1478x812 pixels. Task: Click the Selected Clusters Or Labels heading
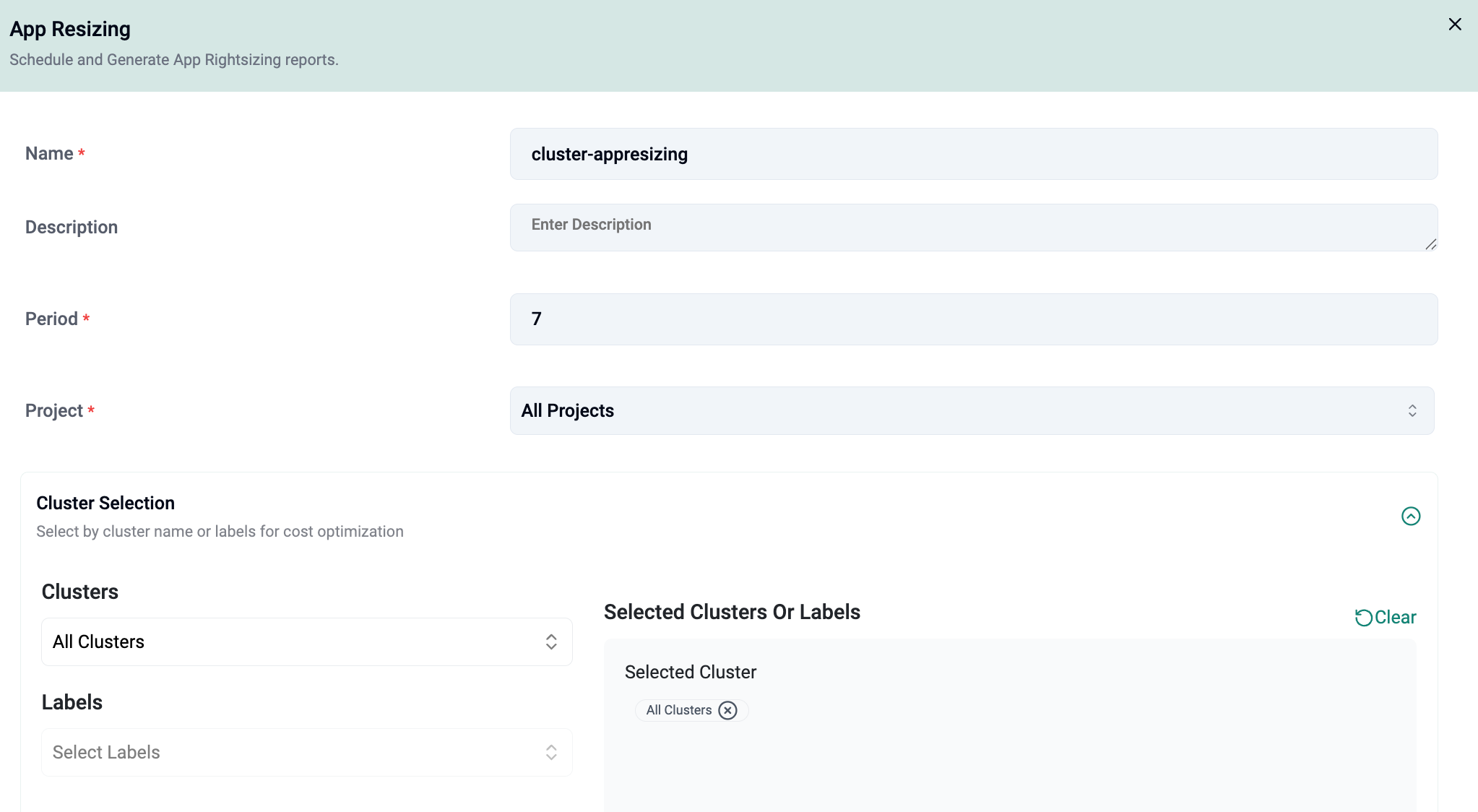click(x=732, y=612)
